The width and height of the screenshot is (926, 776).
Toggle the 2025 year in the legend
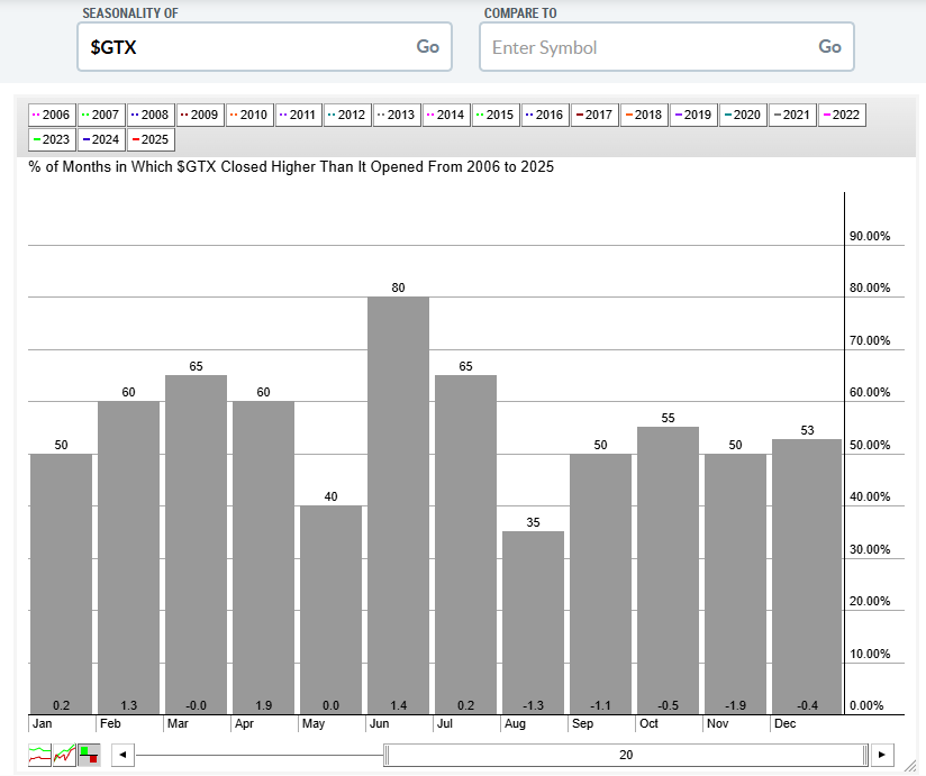(148, 139)
